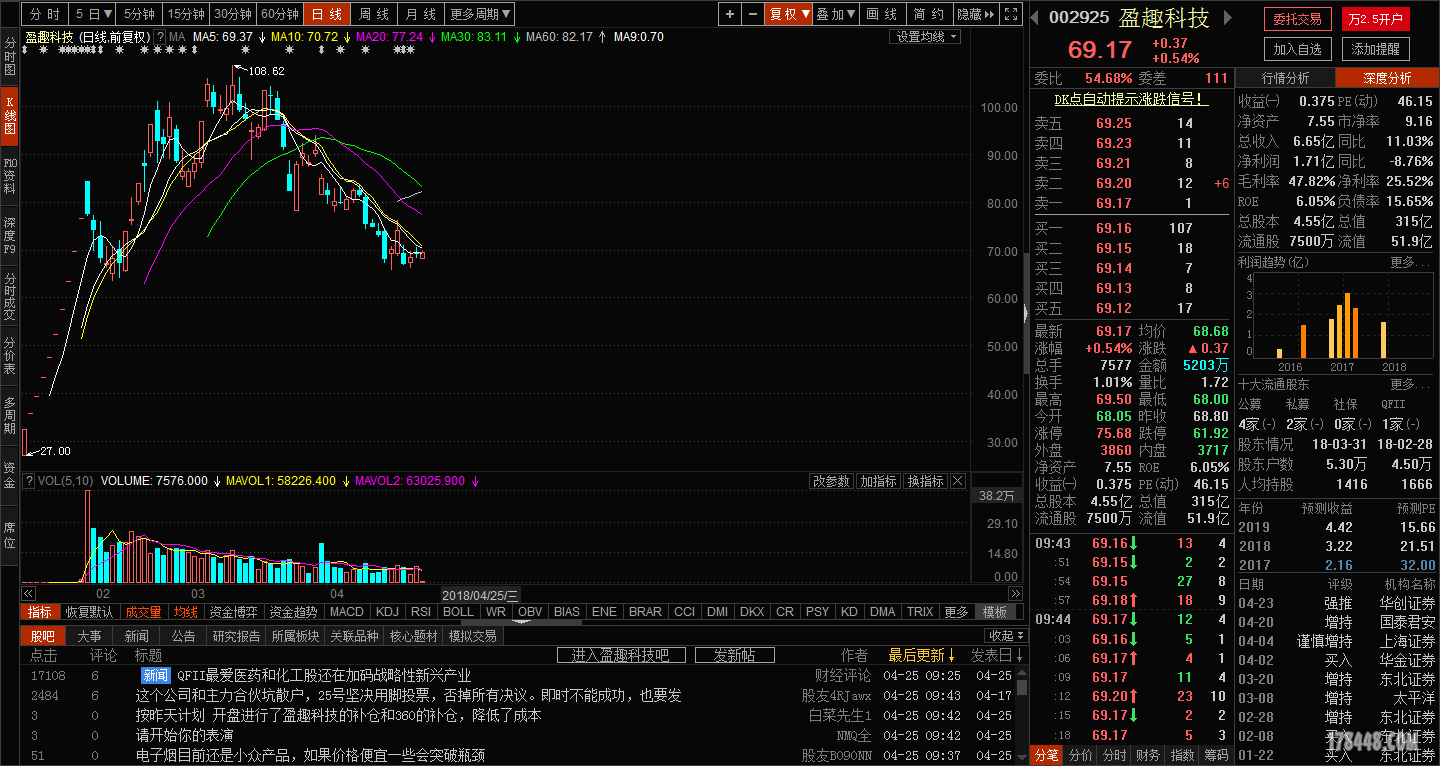This screenshot has width=1440, height=766.
Task: Open 5日 period dropdown
Action: pyautogui.click(x=92, y=14)
